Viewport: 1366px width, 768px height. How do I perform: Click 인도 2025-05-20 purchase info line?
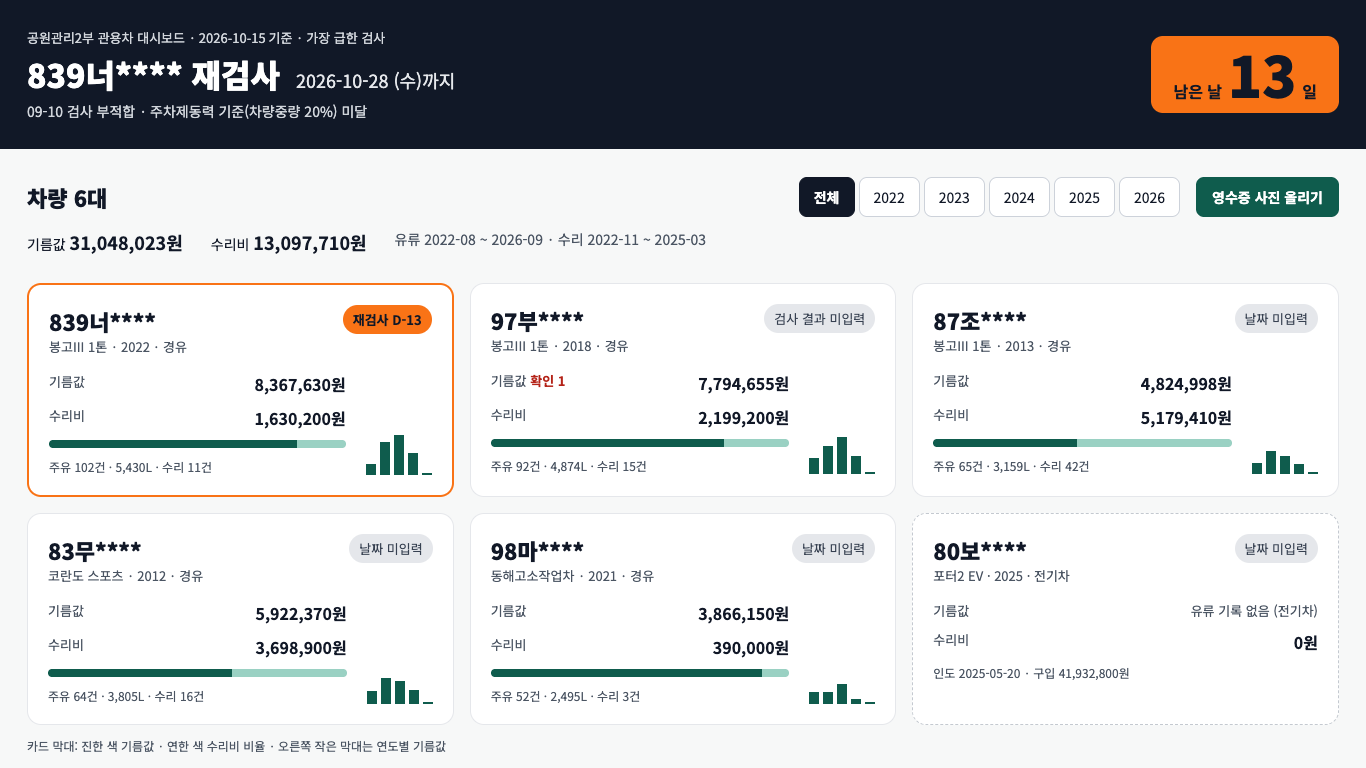click(x=1031, y=674)
